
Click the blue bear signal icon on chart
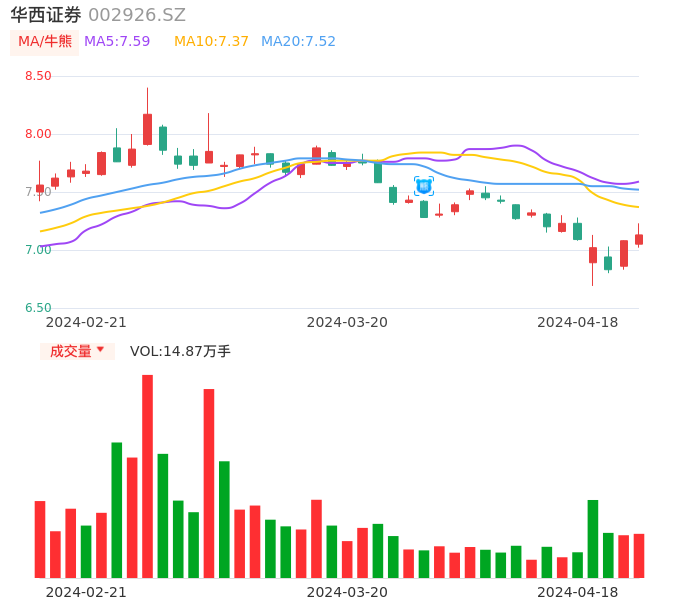[424, 186]
